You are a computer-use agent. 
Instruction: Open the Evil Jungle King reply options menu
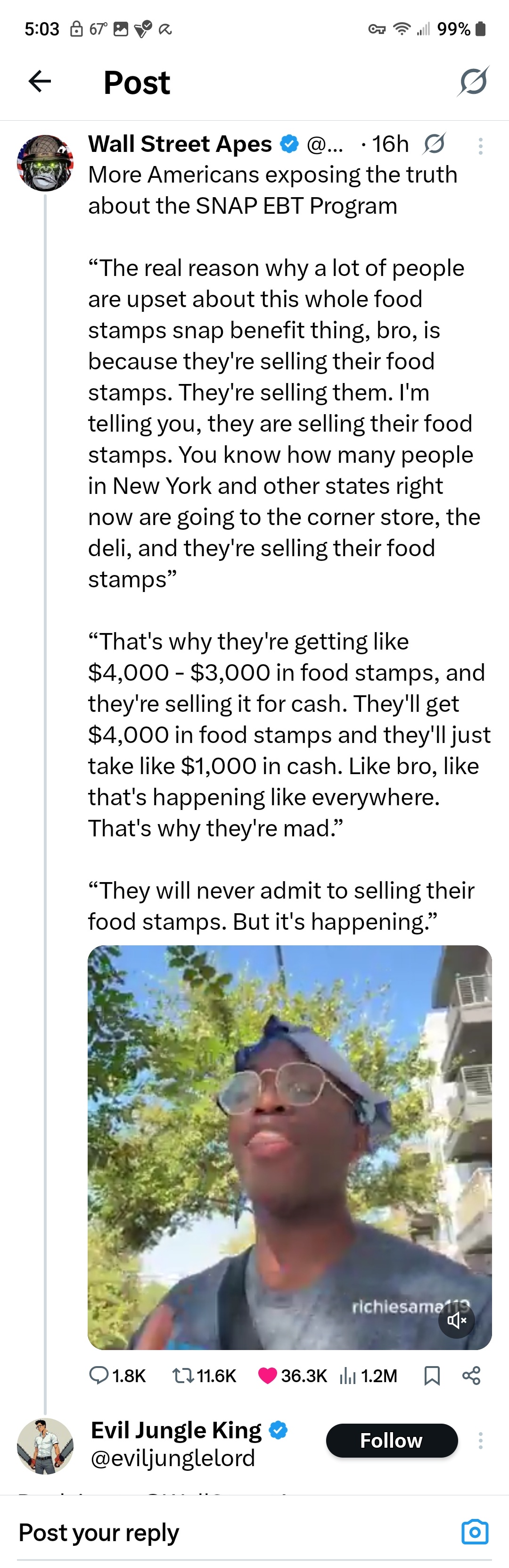480,1441
